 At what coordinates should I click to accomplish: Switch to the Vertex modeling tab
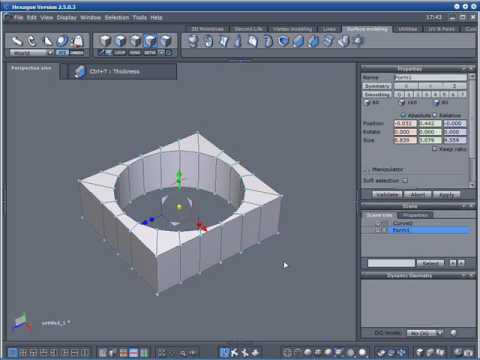[292, 29]
